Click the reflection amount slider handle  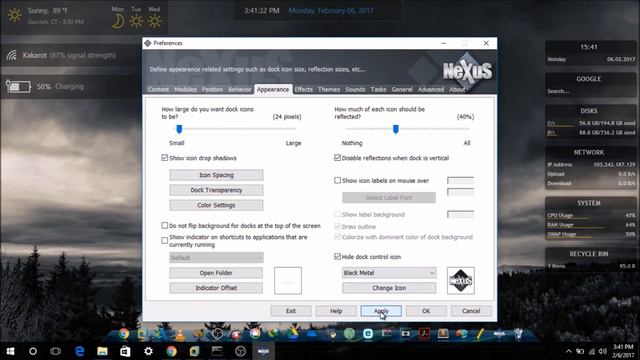pyautogui.click(x=396, y=129)
